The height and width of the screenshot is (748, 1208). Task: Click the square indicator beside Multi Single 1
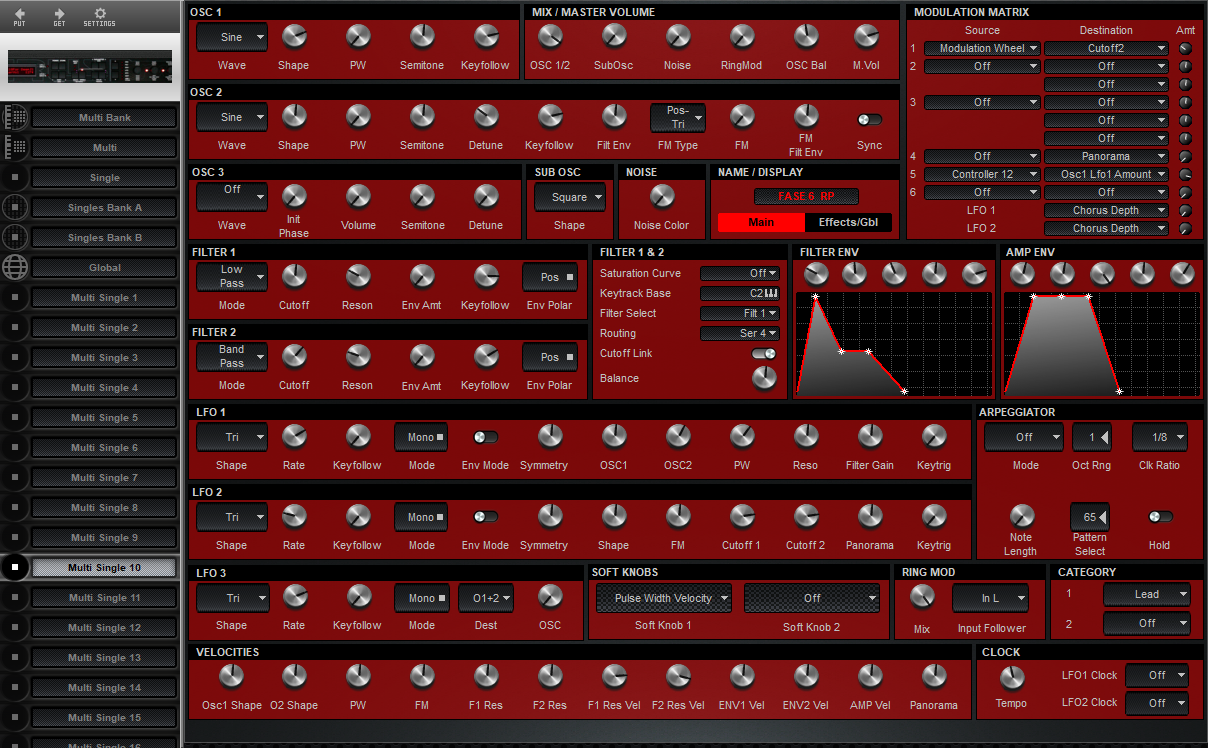(x=15, y=297)
